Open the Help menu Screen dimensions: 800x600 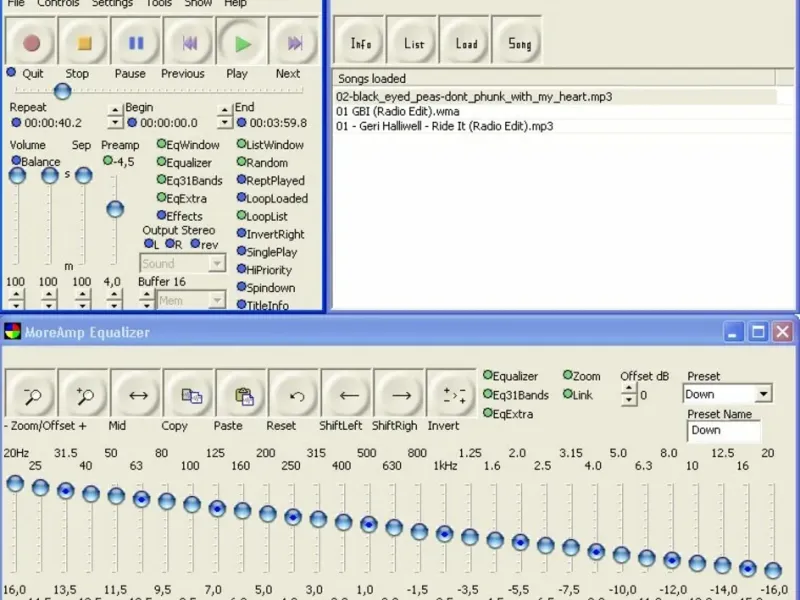(235, 3)
